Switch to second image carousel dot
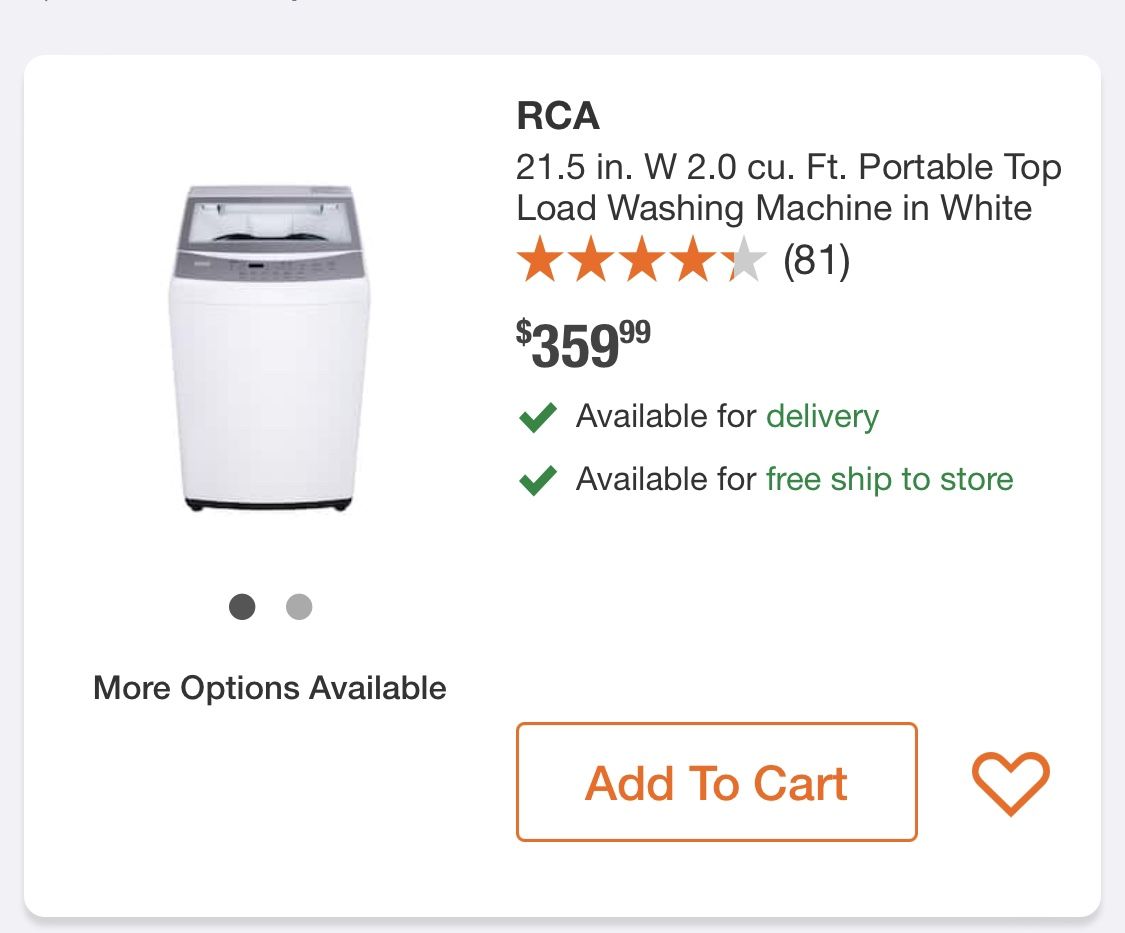The image size is (1125, 933). (299, 607)
